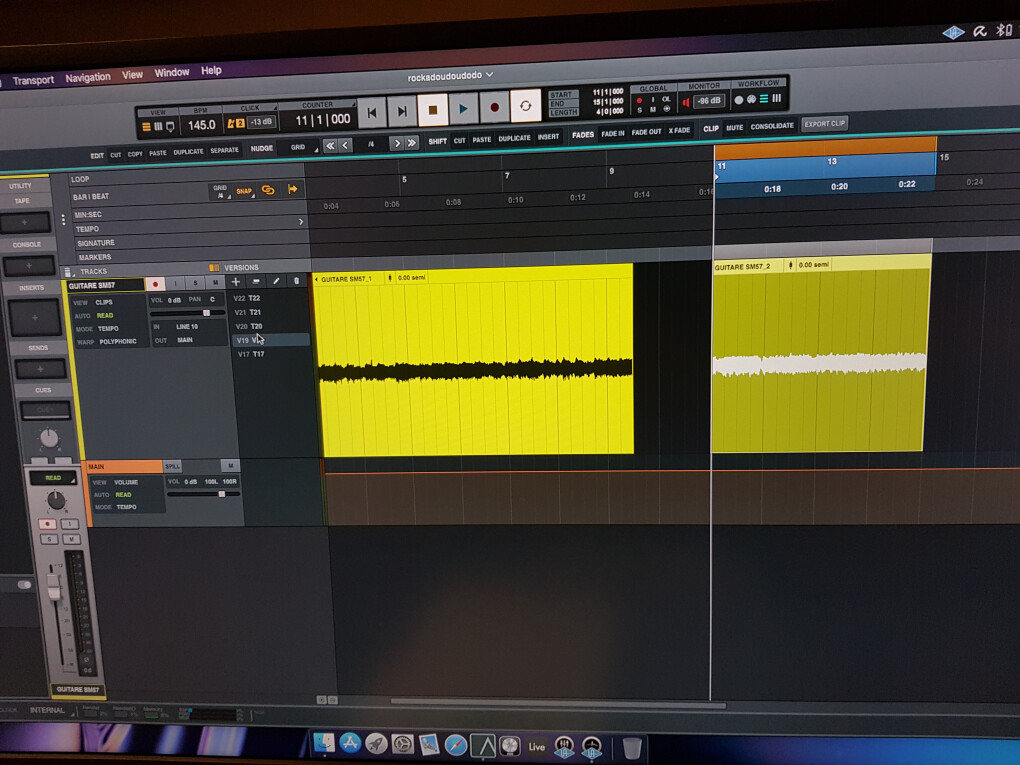This screenshot has height=765, width=1020.
Task: Record-arm the GUITARE SM57 track
Action: (x=155, y=284)
